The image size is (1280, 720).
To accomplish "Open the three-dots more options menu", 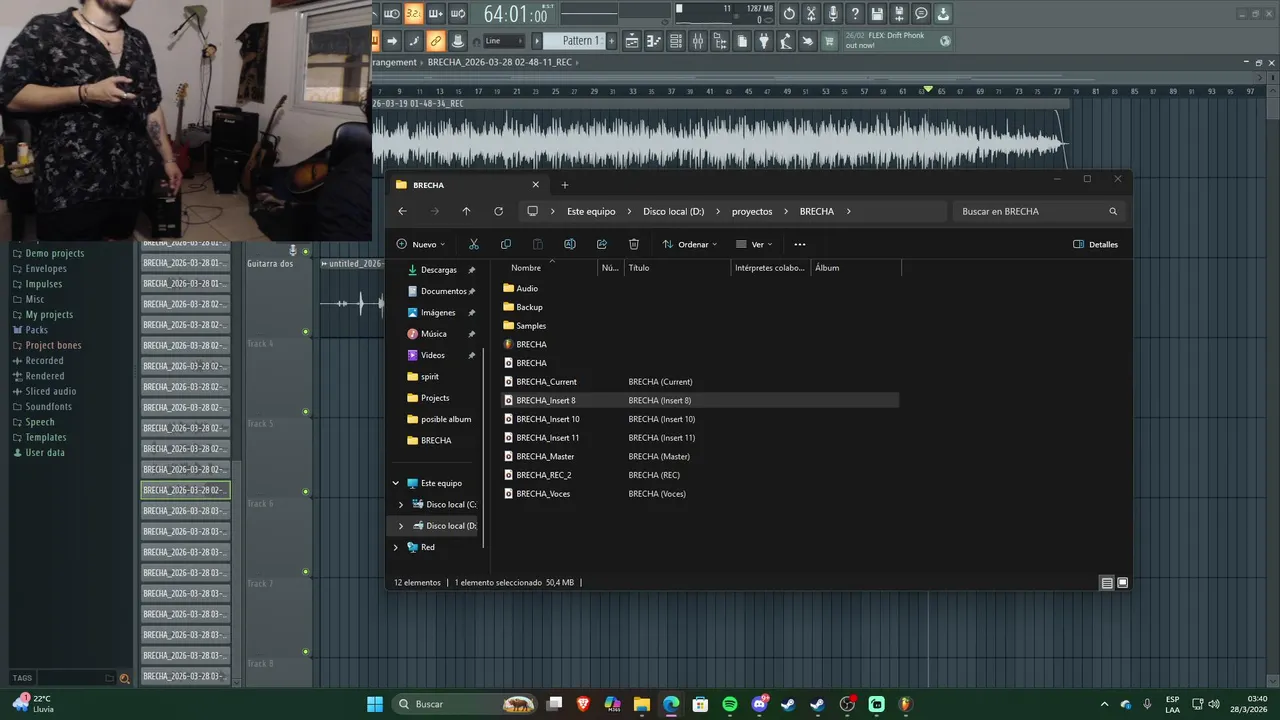I will click(799, 244).
